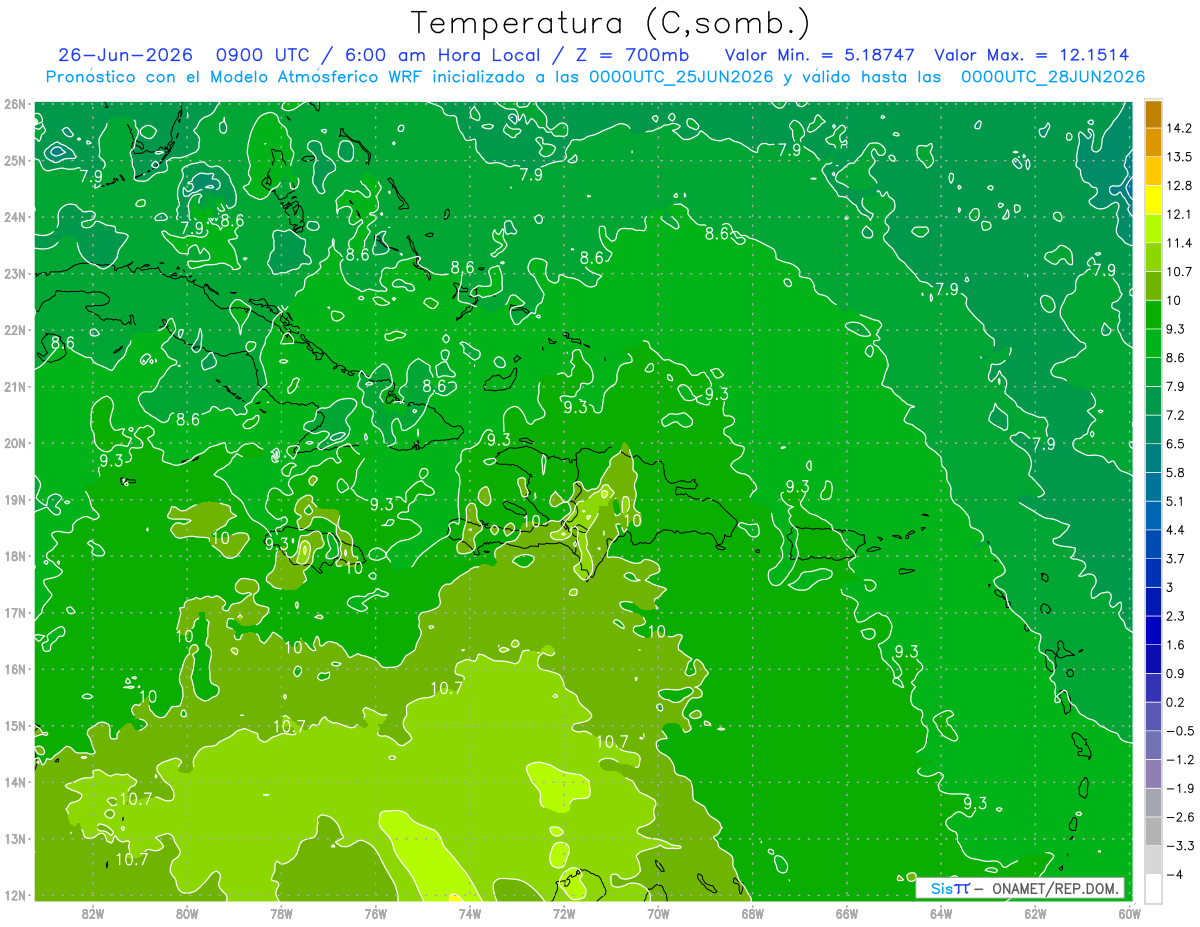Click the '72W' longitude axis label
This screenshot has width=1200, height=927.
[564, 913]
